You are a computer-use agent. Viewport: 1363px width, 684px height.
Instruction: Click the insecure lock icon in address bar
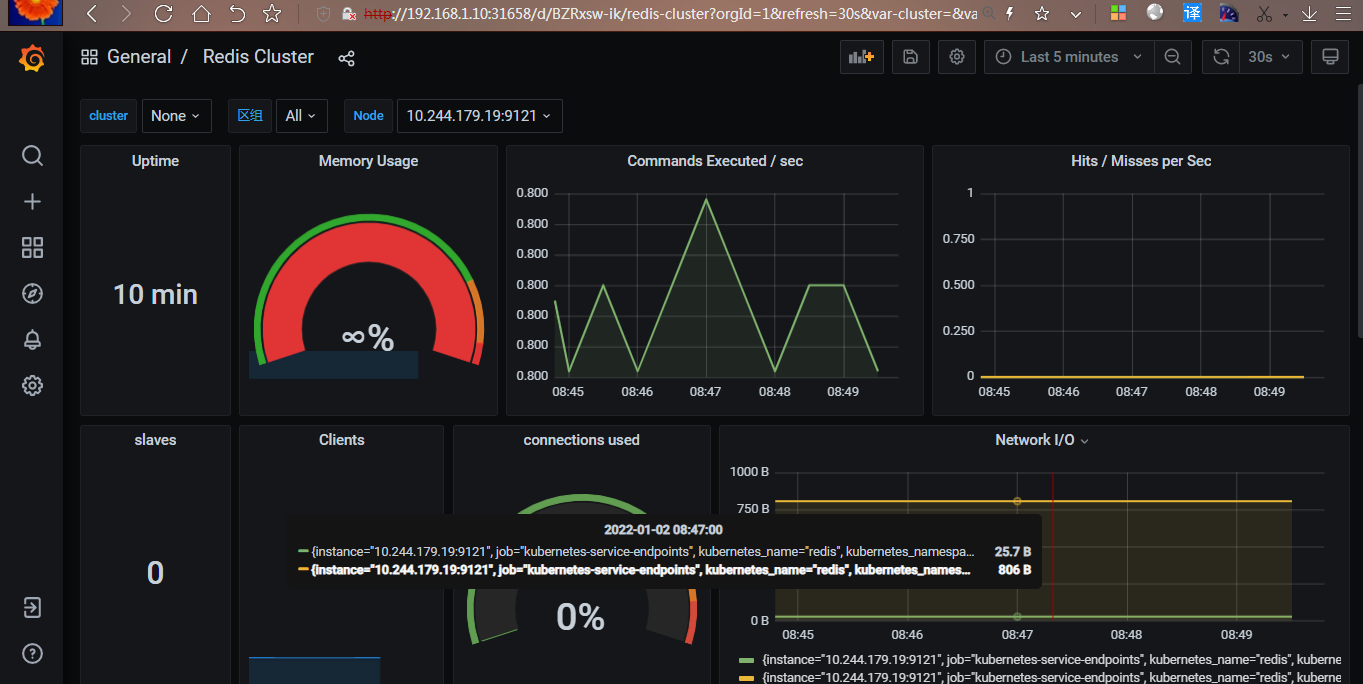click(x=349, y=14)
